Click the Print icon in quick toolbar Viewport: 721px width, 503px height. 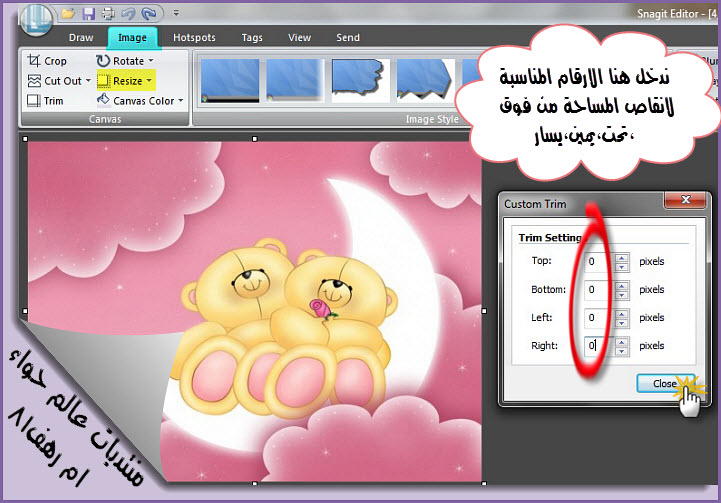pyautogui.click(x=108, y=13)
